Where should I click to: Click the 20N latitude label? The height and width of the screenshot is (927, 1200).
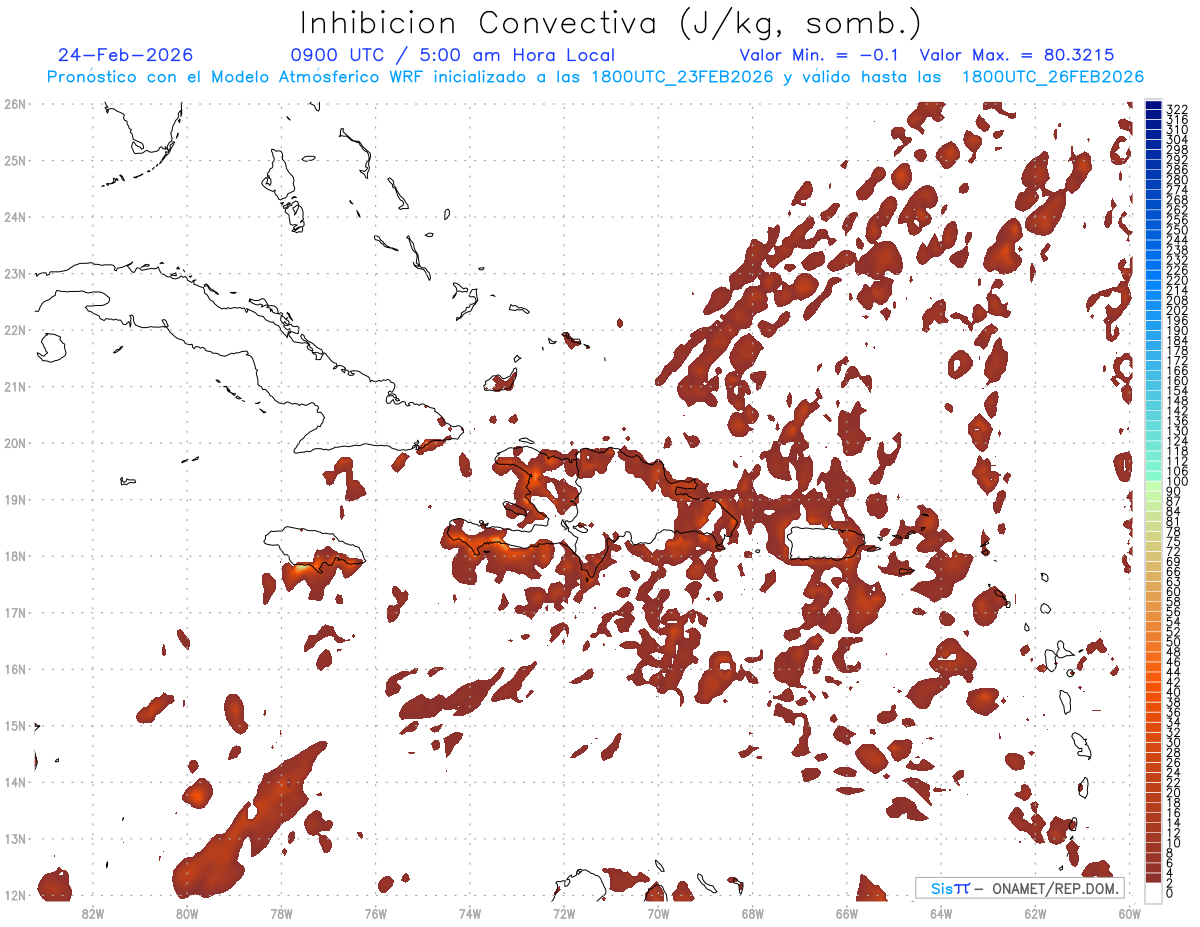coord(14,442)
